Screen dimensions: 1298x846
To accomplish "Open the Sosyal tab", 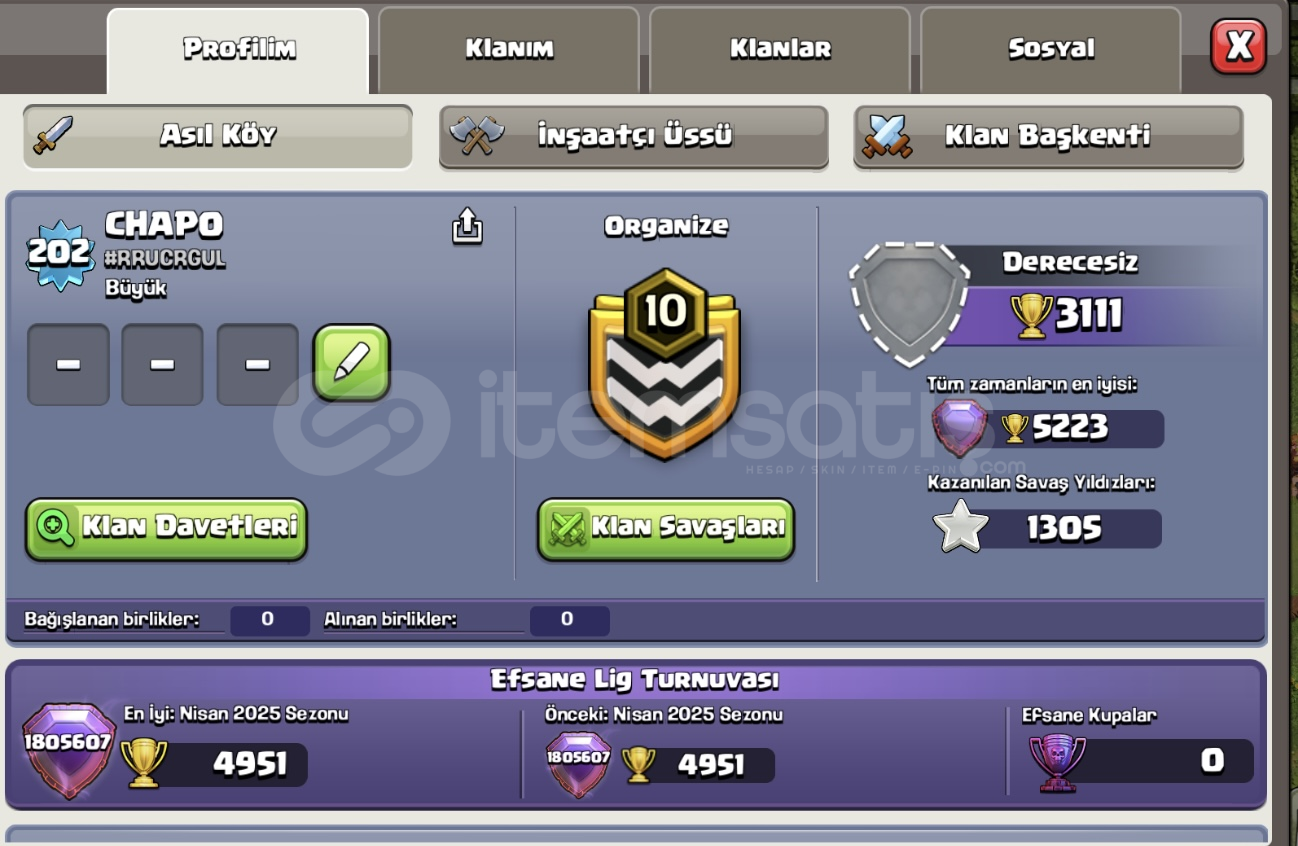I will 1051,50.
